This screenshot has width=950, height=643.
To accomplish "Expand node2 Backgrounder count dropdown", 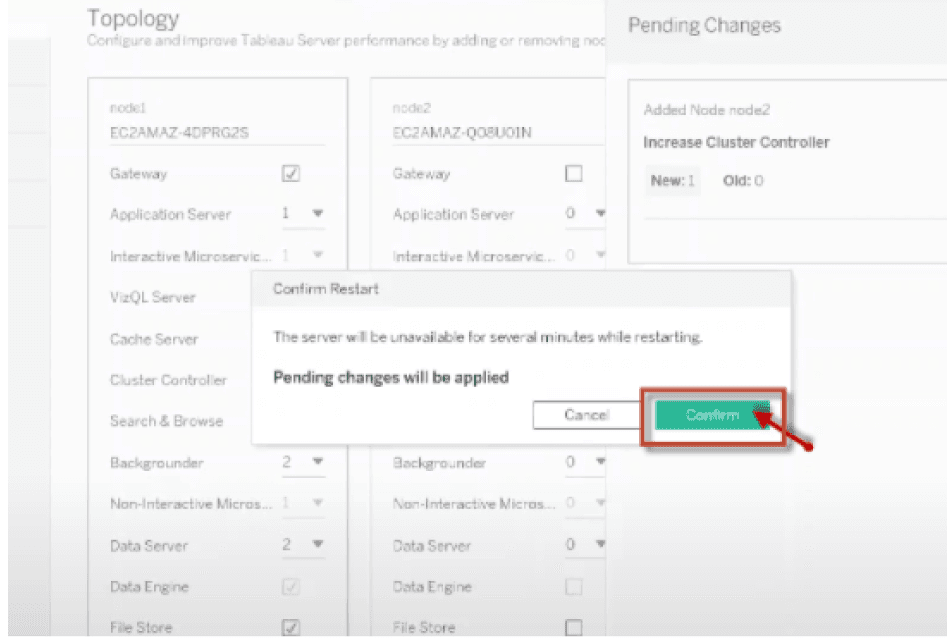I will (x=585, y=463).
